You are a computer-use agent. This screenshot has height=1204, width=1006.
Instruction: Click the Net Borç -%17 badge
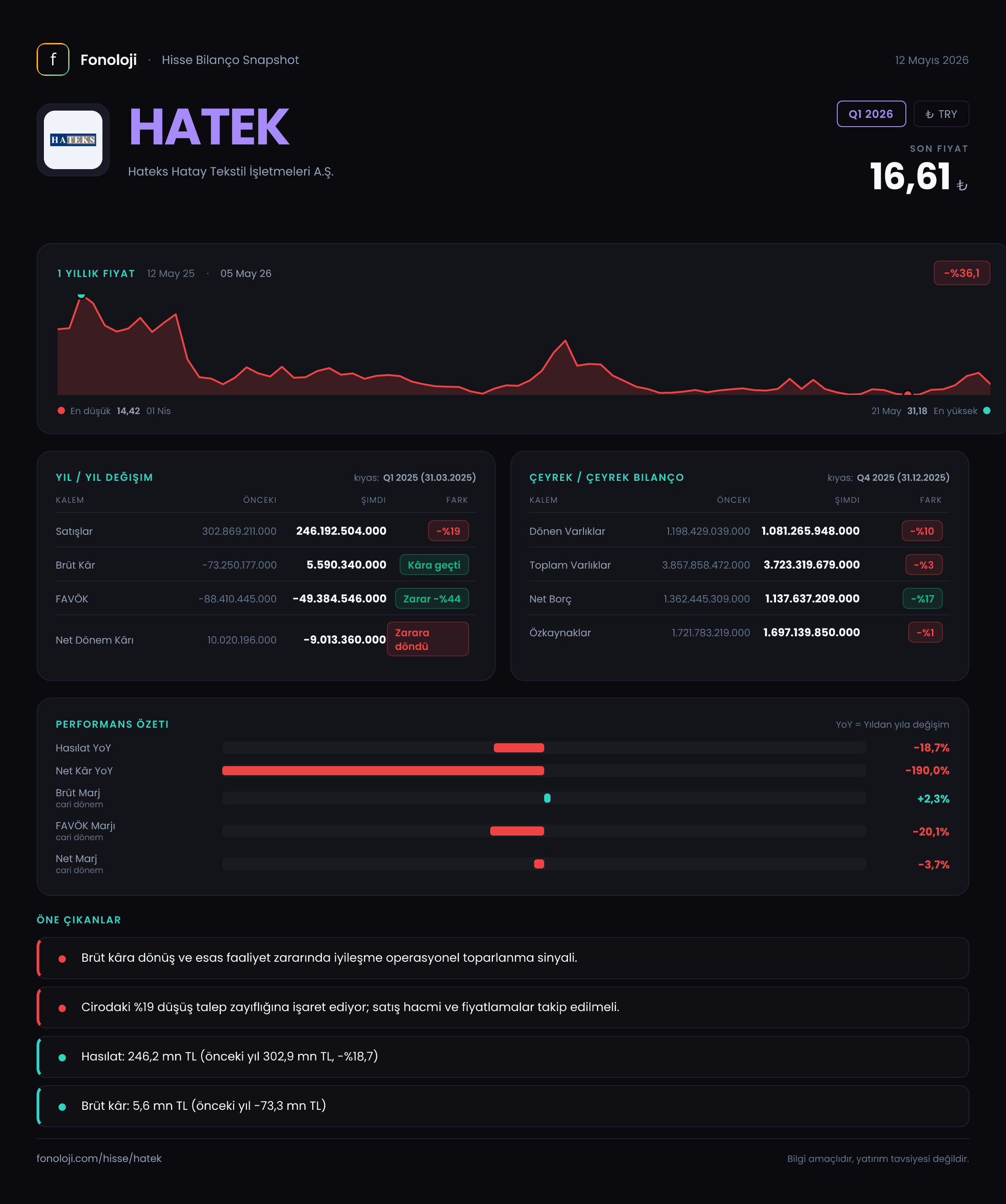923,598
